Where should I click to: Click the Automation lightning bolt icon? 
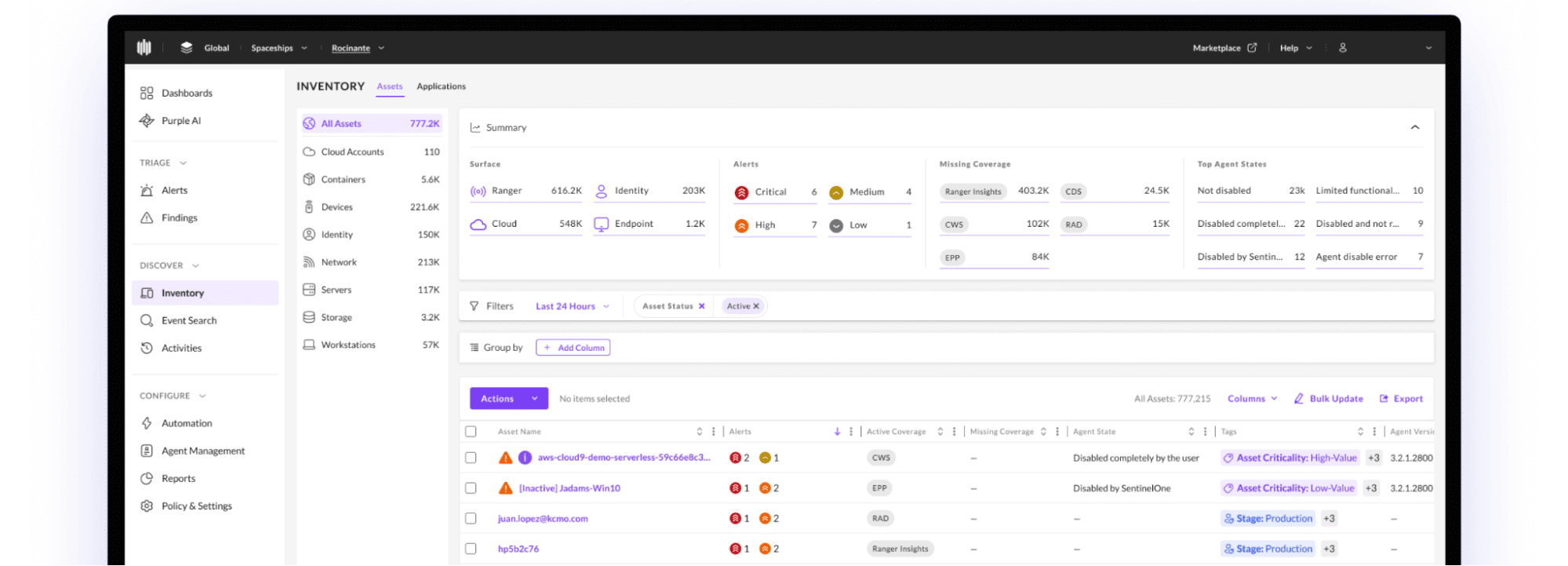coord(147,423)
